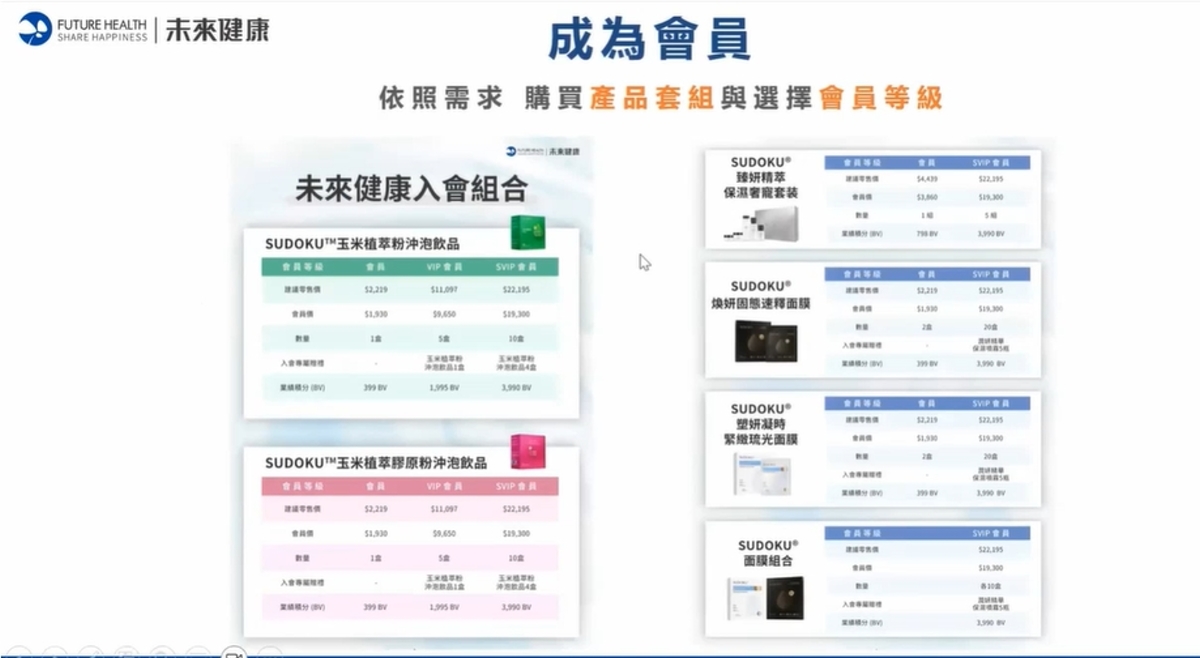Click the black solid-release face mask image
1200x658 pixels.
point(762,340)
